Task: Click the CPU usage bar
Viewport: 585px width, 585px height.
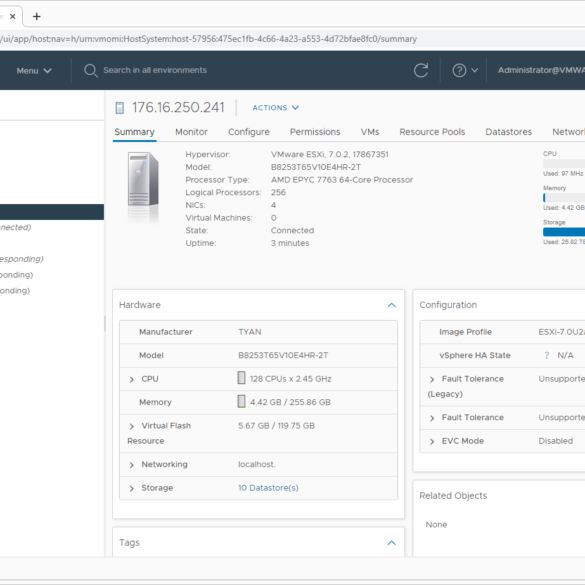Action: coord(564,163)
